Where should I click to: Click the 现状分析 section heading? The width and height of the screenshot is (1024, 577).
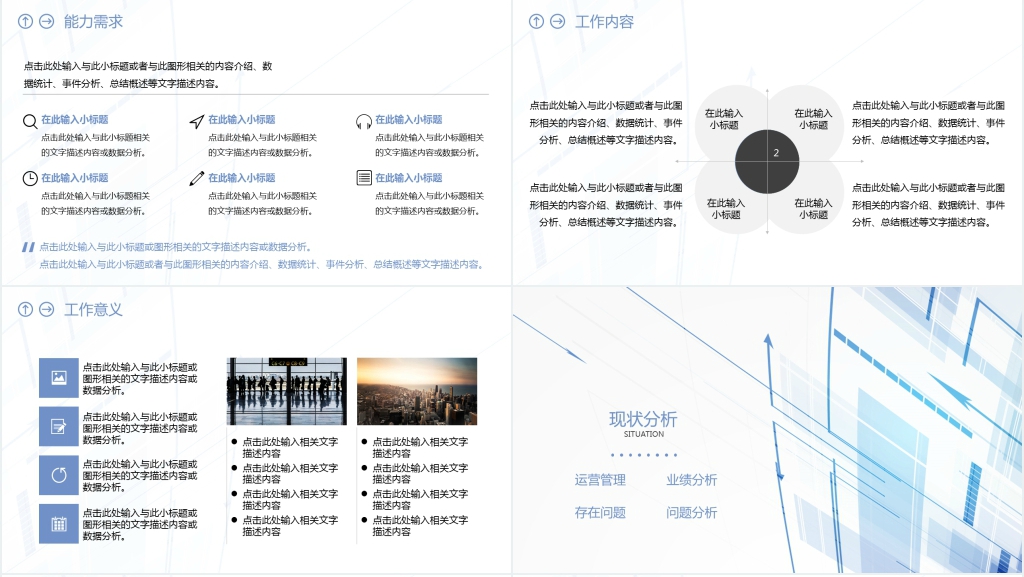(x=643, y=419)
